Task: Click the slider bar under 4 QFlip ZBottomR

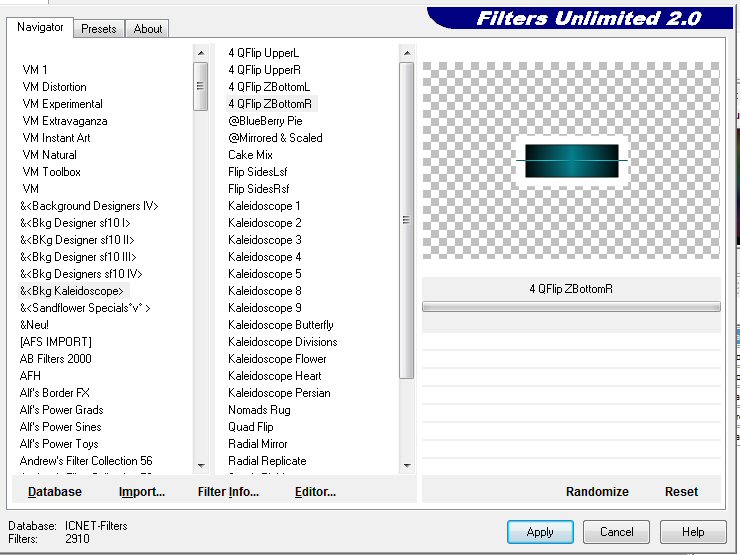Action: [x=571, y=307]
